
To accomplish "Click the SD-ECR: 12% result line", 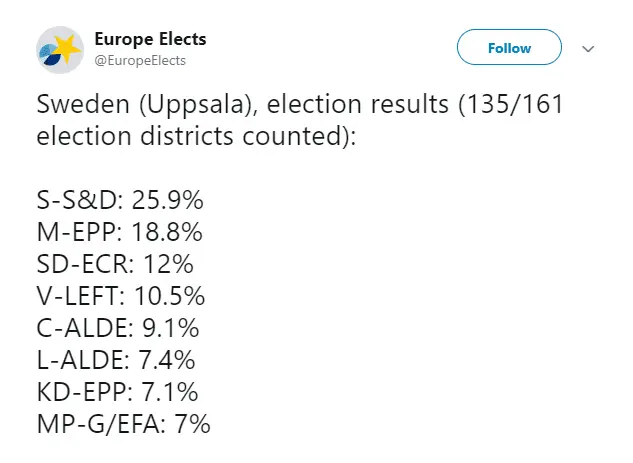I will click(115, 263).
